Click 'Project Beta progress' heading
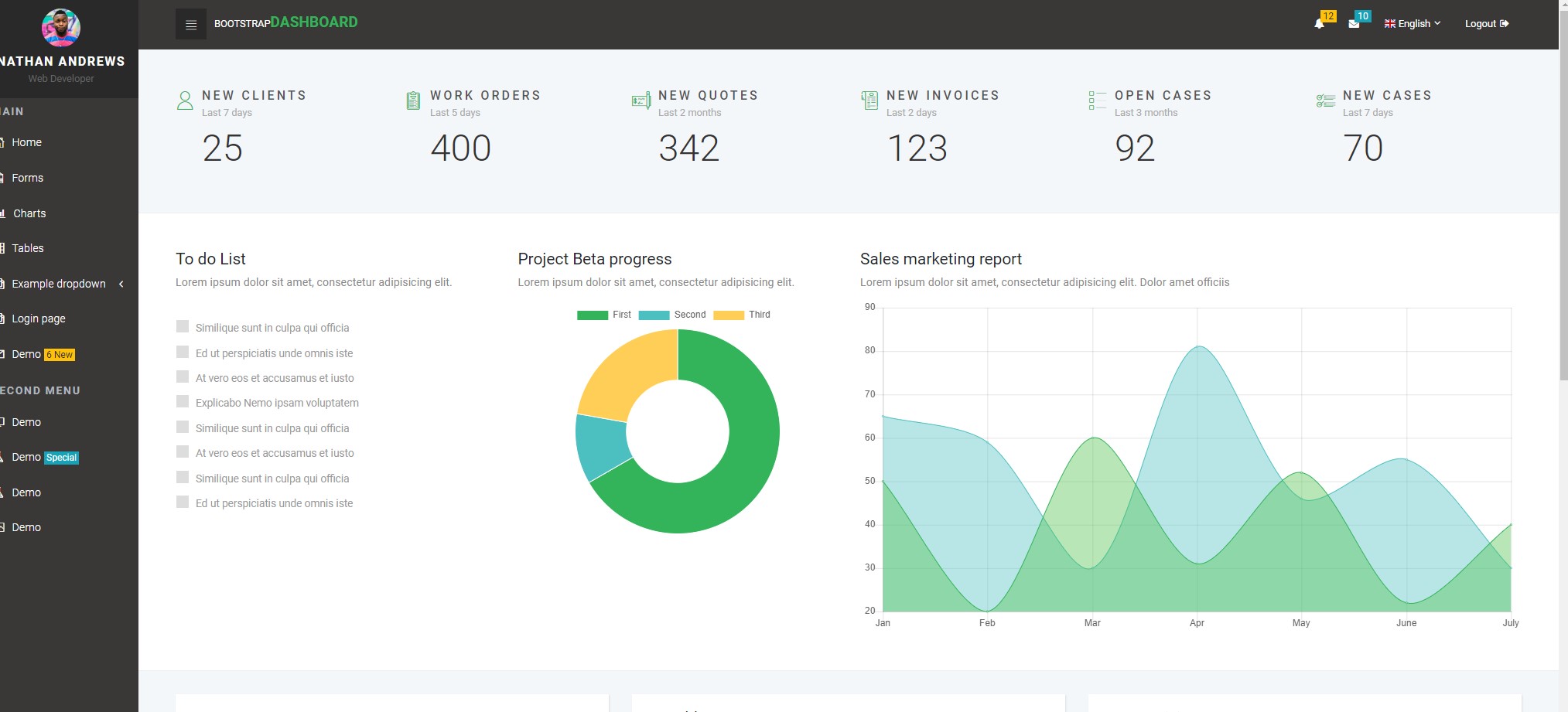 [x=595, y=259]
